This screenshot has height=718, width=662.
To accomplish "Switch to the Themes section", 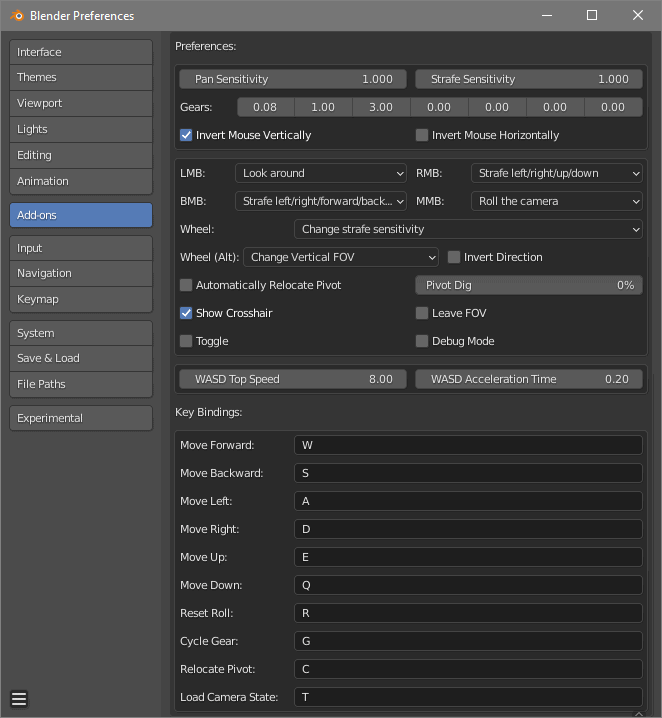I will 81,77.
